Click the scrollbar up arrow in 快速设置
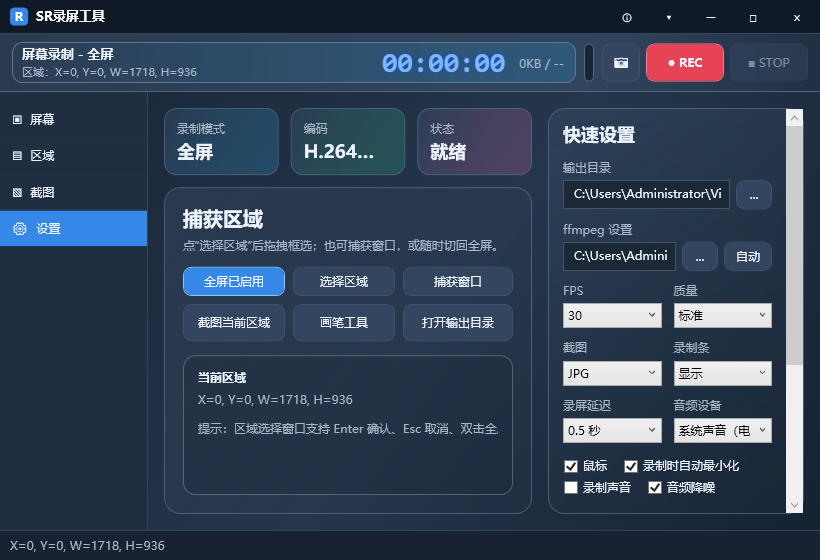 click(794, 118)
